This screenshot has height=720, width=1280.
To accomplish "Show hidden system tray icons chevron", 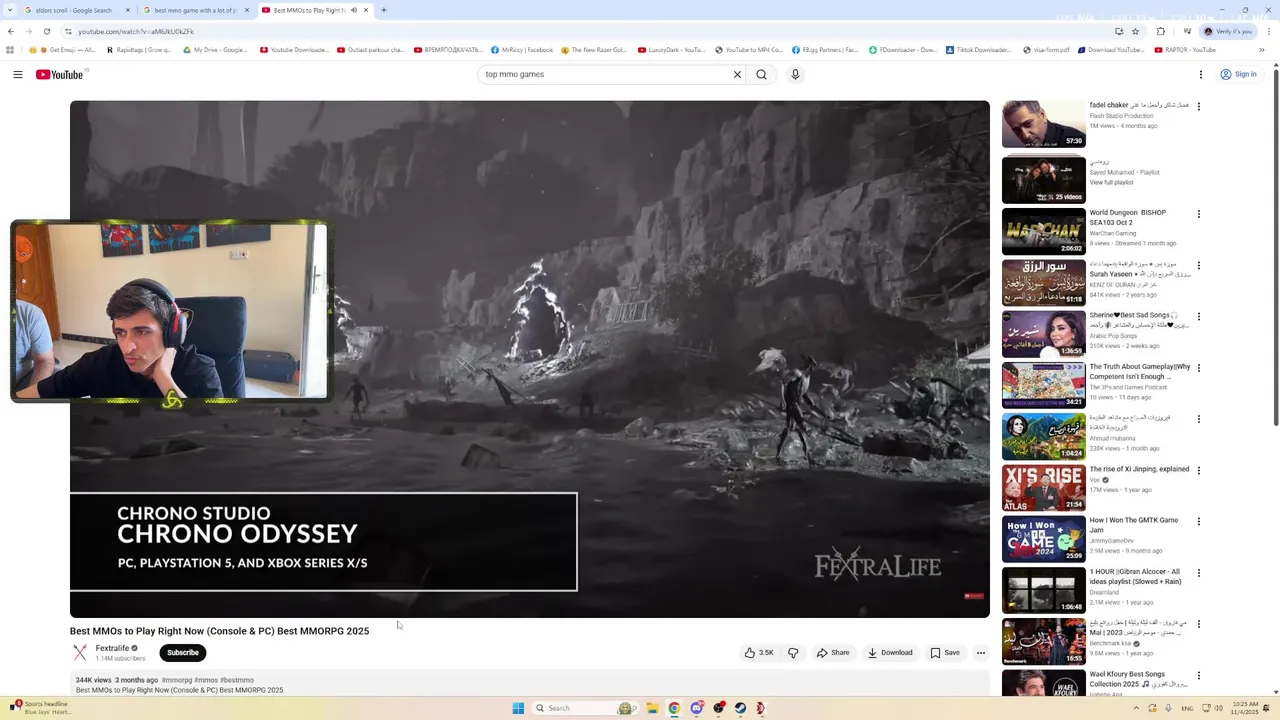I will coord(1135,708).
